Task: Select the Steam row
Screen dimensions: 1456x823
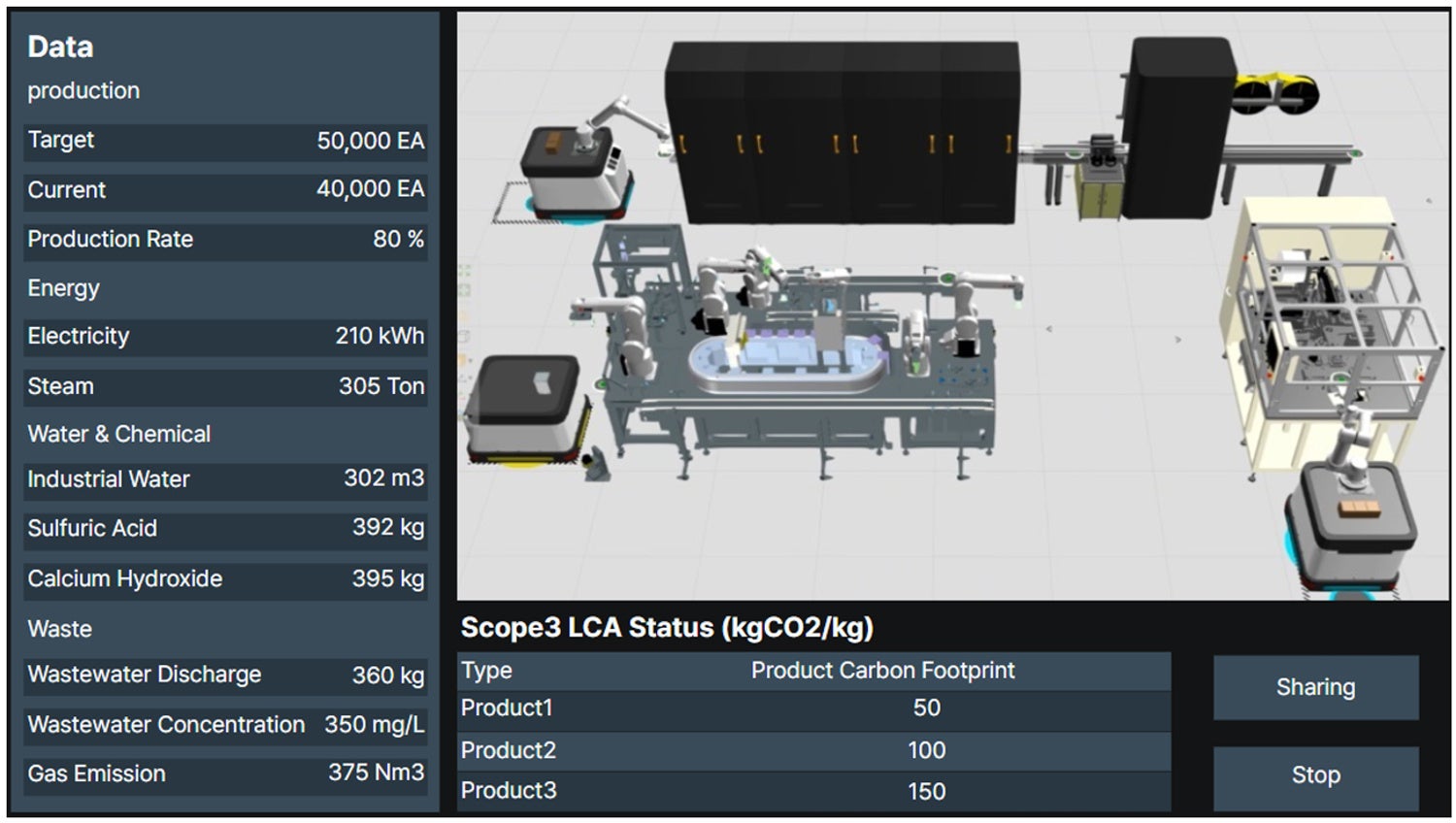Action: (225, 386)
